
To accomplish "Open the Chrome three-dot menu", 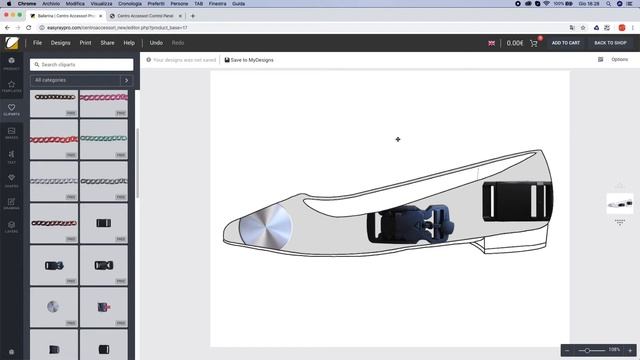I will 633,28.
